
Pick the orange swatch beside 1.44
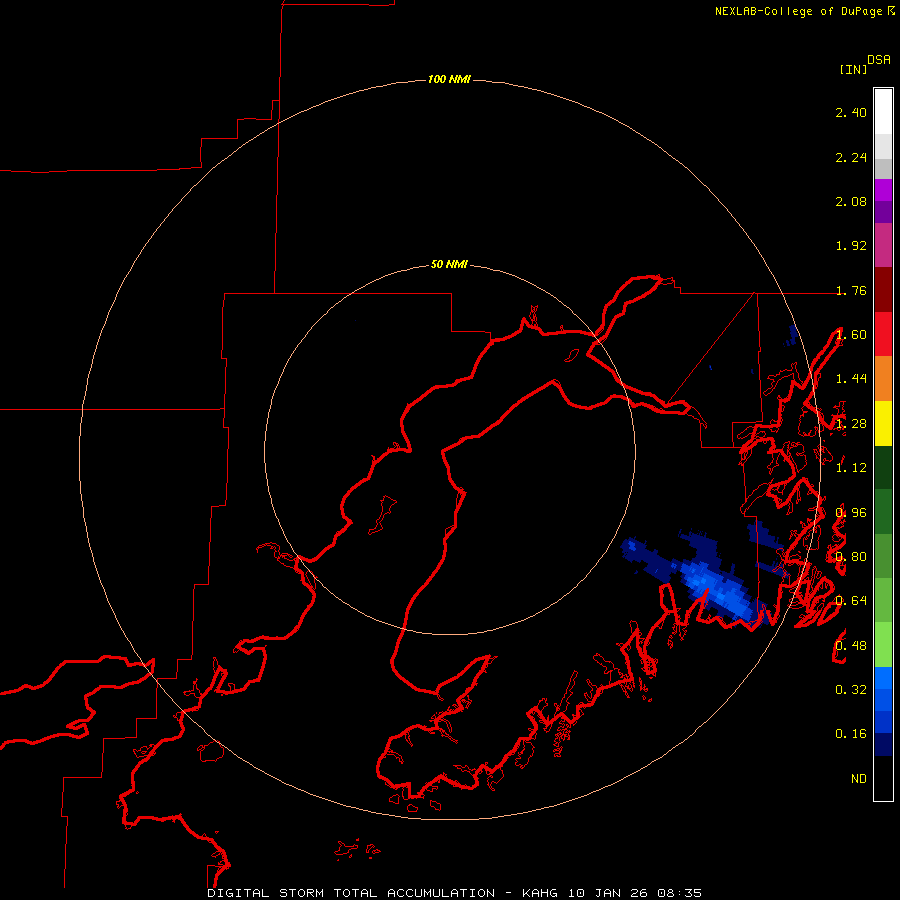click(x=883, y=378)
